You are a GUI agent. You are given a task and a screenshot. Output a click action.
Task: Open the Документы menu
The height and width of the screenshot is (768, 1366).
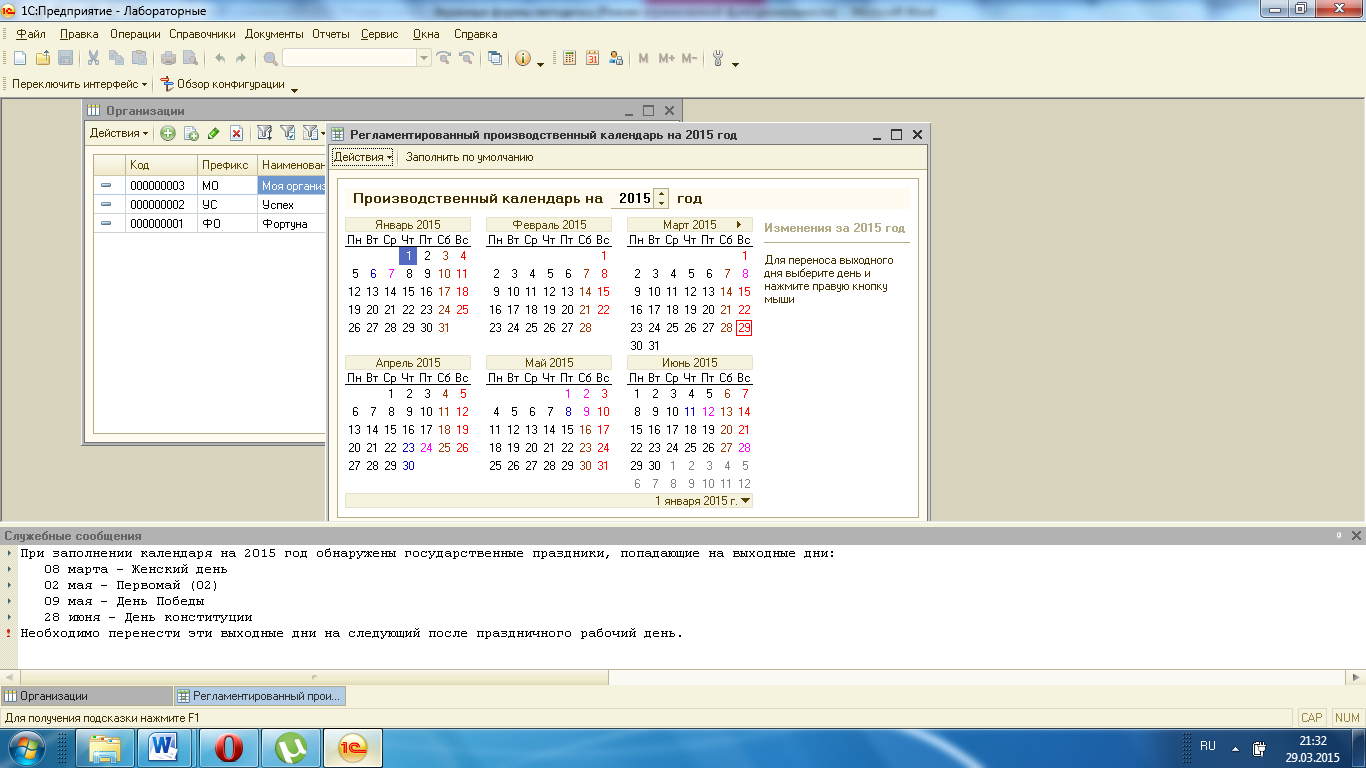(275, 34)
